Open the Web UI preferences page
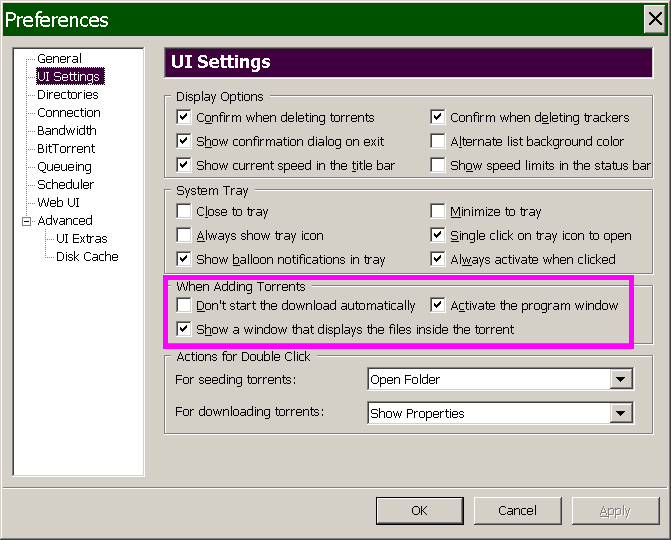The height and width of the screenshot is (540, 671). [x=58, y=203]
